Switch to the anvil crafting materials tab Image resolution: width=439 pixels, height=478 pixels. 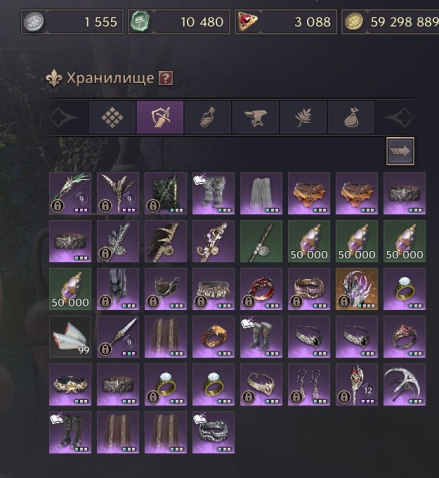(256, 117)
